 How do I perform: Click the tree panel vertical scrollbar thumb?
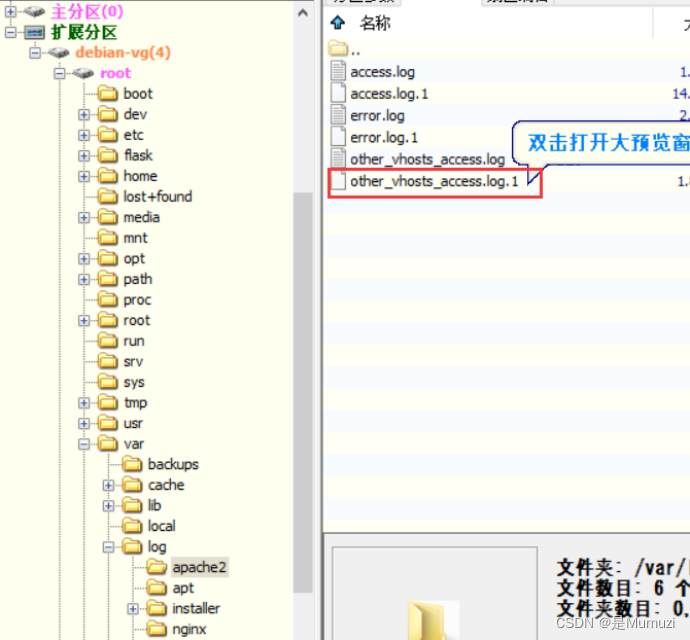[303, 392]
